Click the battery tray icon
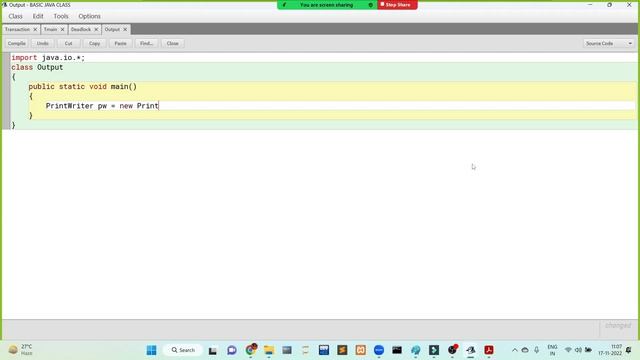 coord(588,350)
